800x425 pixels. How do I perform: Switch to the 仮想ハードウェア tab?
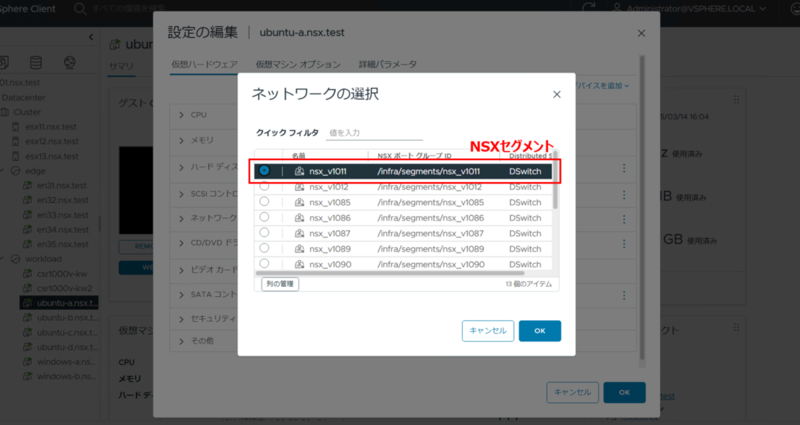(x=205, y=64)
